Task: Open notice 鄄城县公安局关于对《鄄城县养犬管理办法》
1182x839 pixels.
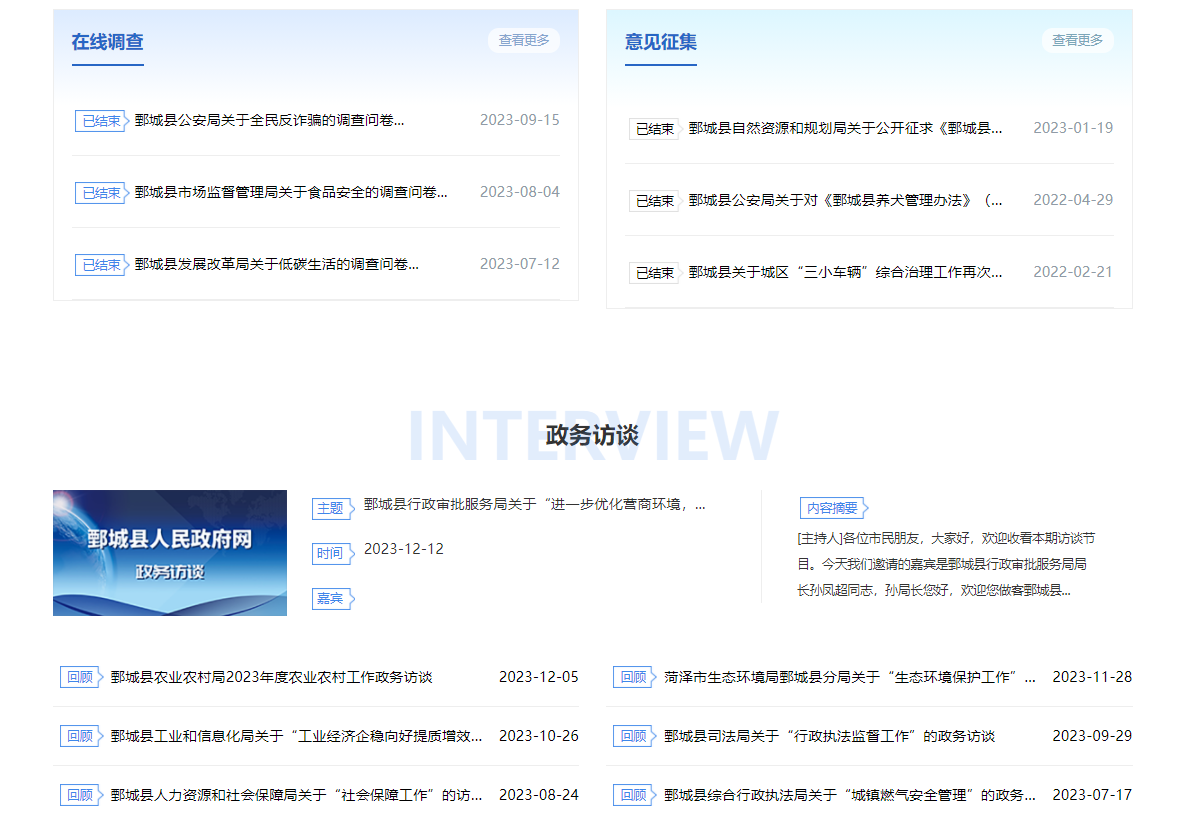Action: pyautogui.click(x=845, y=201)
